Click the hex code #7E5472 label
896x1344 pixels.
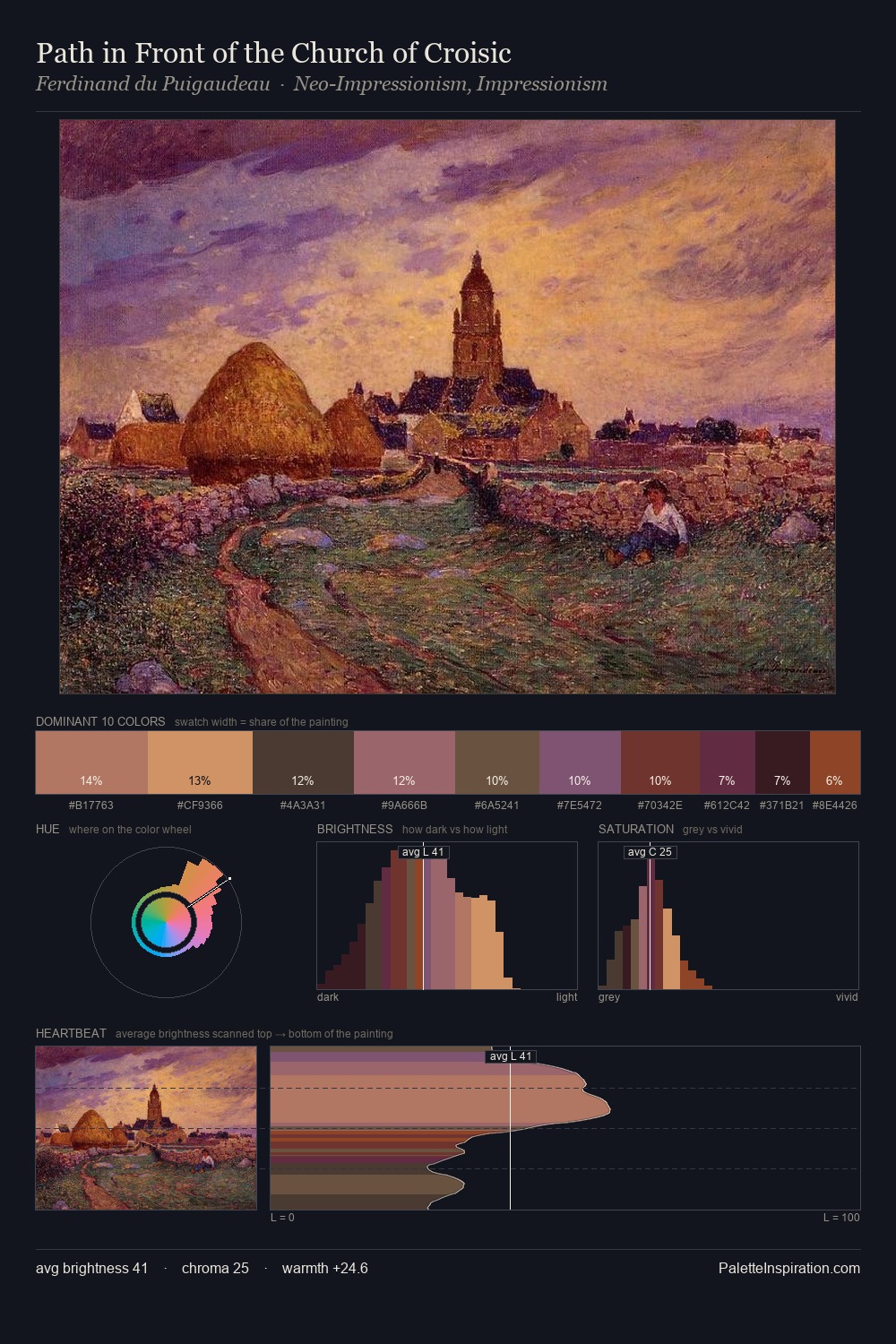pyautogui.click(x=580, y=805)
